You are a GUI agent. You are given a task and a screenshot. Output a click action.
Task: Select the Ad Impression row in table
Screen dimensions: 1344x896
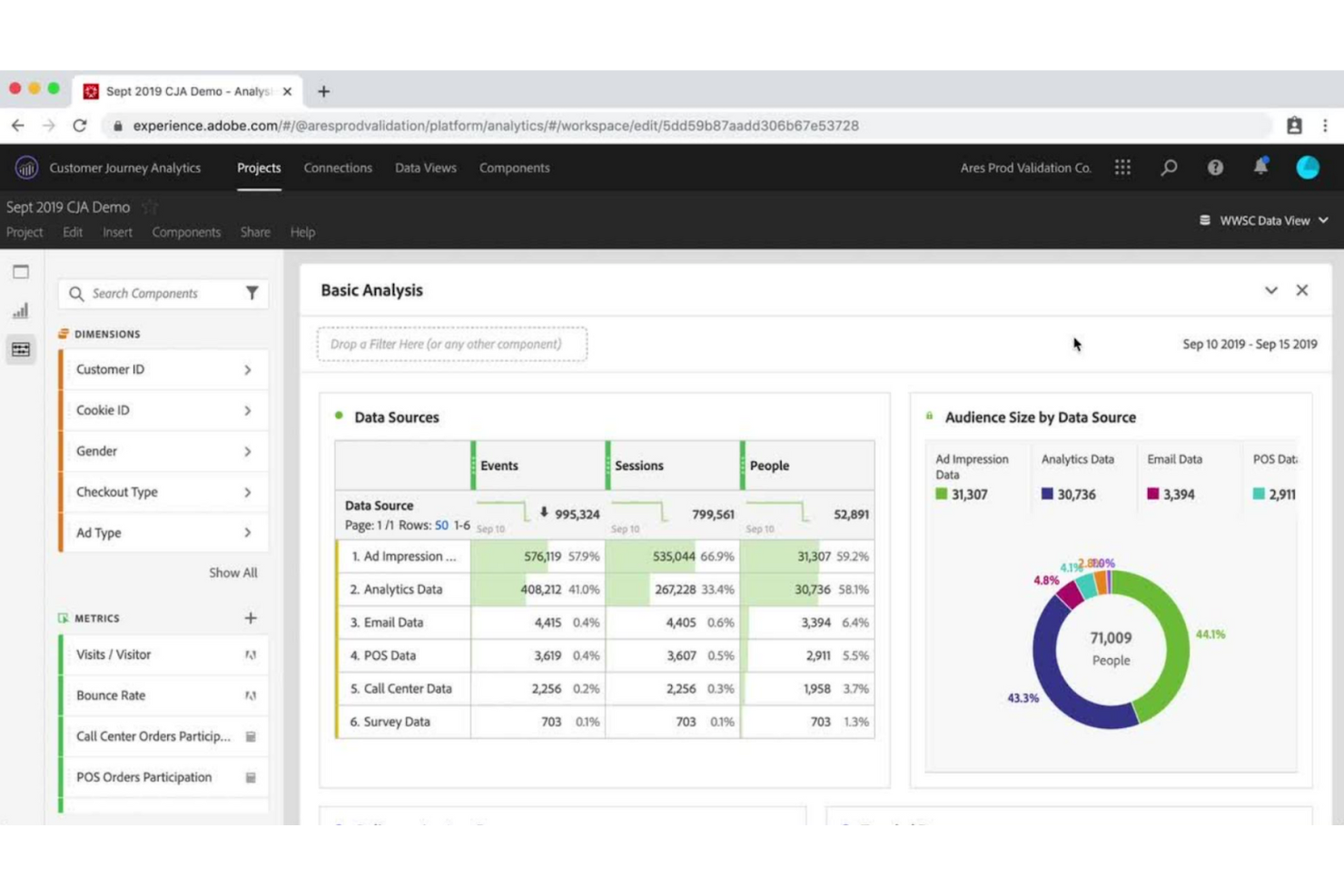tap(605, 556)
